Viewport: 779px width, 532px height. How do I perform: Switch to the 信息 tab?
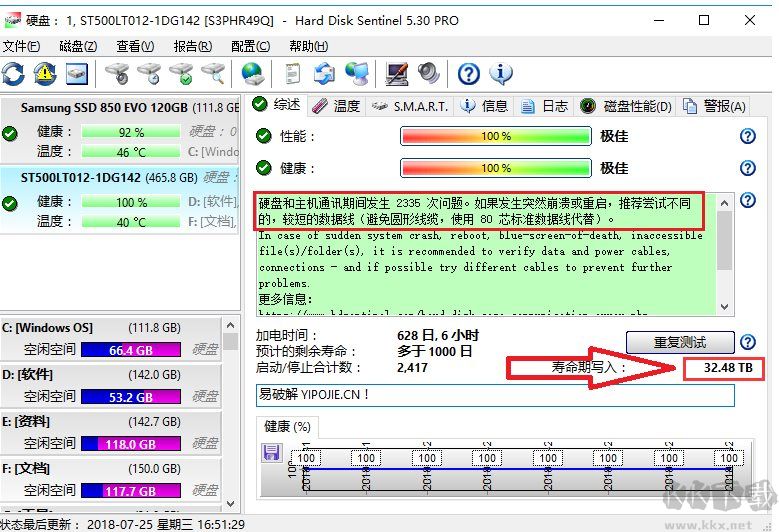[x=484, y=106]
